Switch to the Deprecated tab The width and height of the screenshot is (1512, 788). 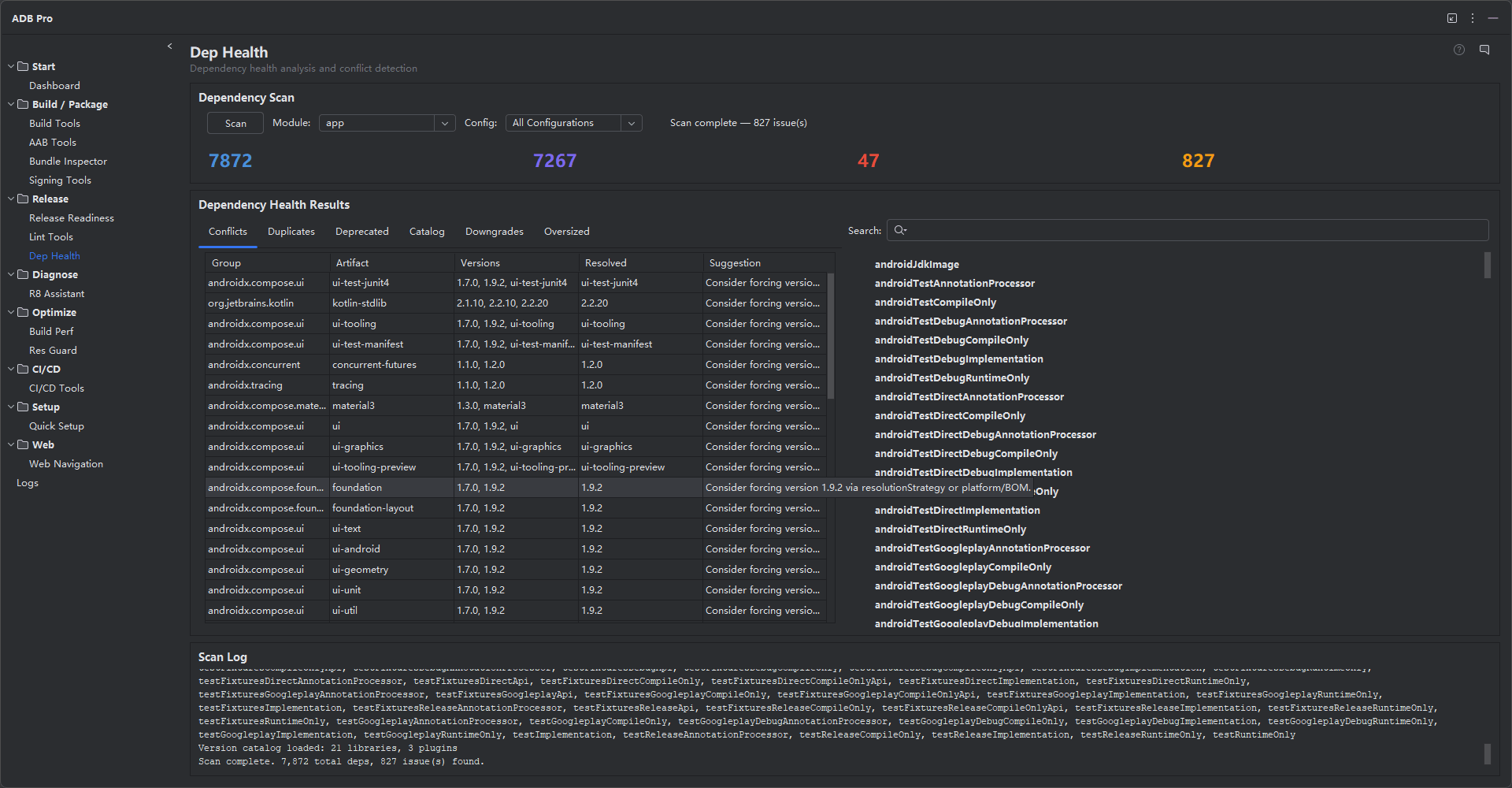pos(362,232)
